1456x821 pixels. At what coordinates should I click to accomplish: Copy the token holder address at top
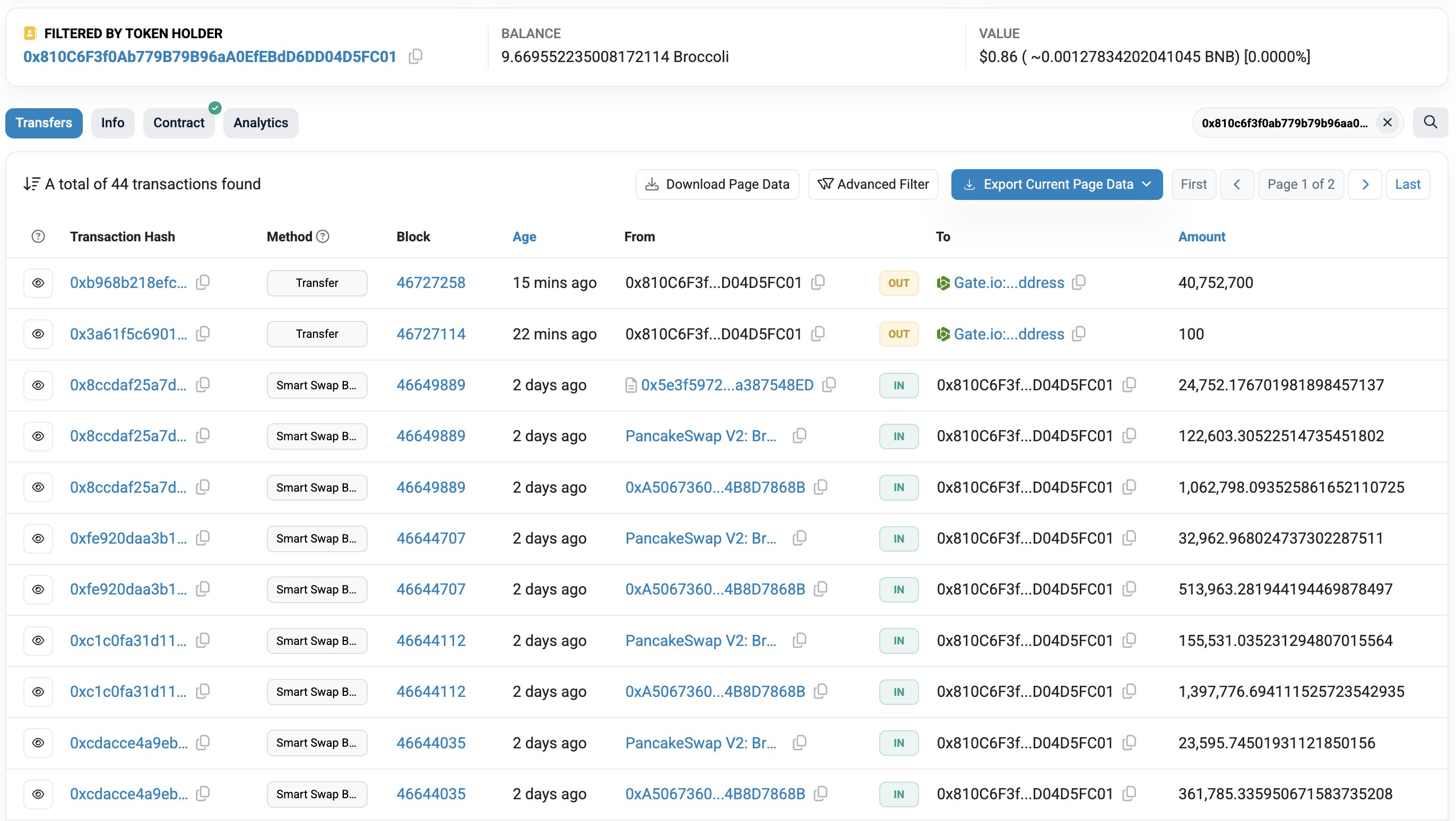click(x=415, y=57)
